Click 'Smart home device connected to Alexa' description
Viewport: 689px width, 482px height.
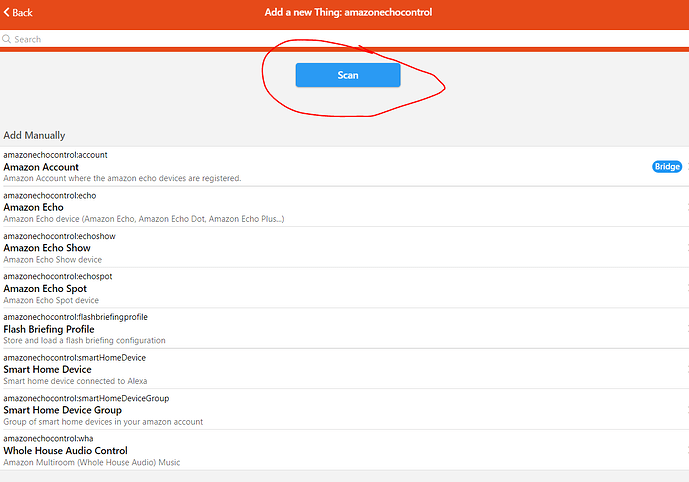click(75, 381)
